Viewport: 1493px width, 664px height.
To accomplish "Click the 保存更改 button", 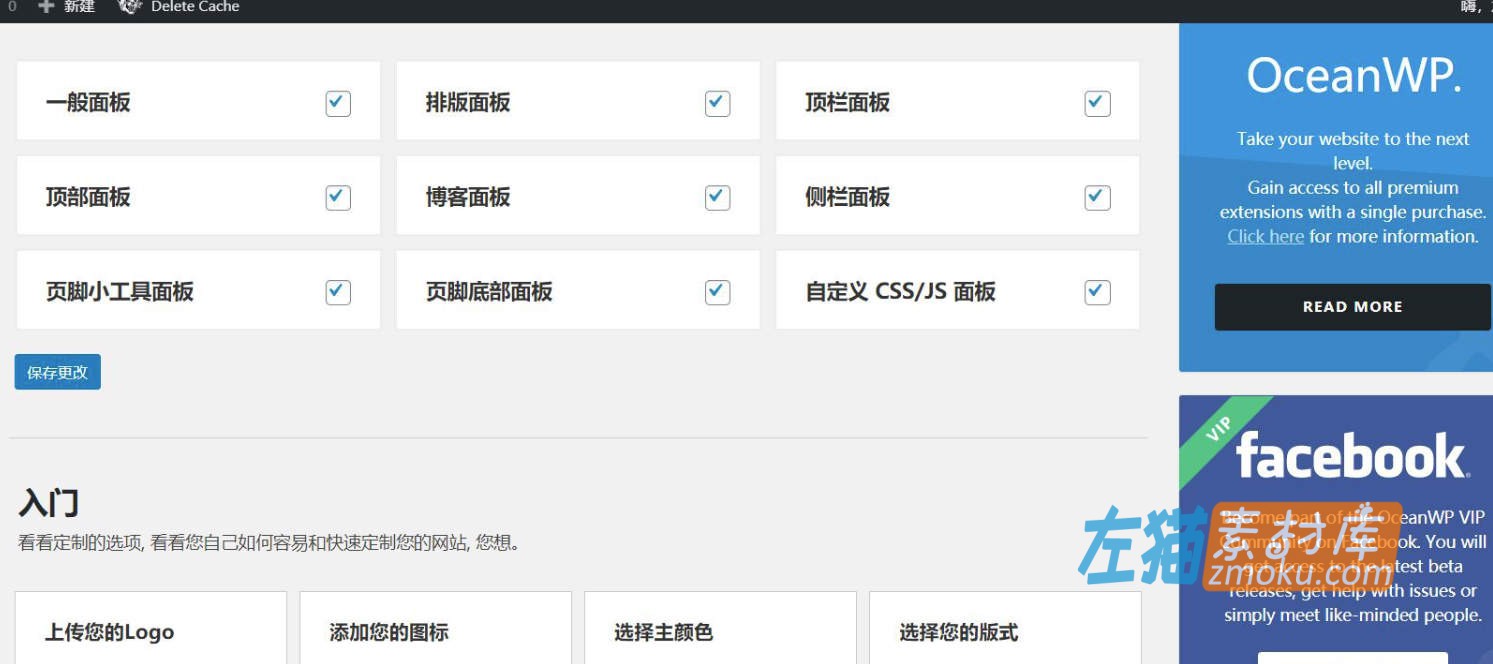I will [57, 371].
